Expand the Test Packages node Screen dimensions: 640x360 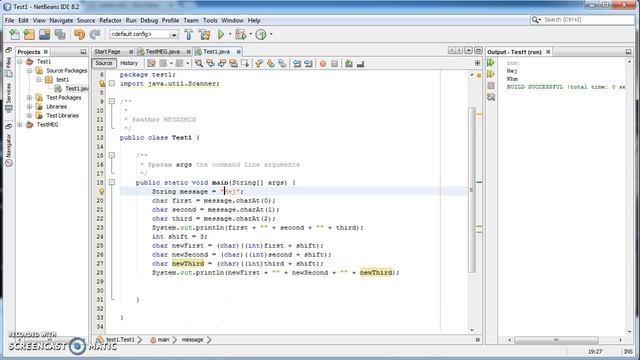(x=29, y=98)
